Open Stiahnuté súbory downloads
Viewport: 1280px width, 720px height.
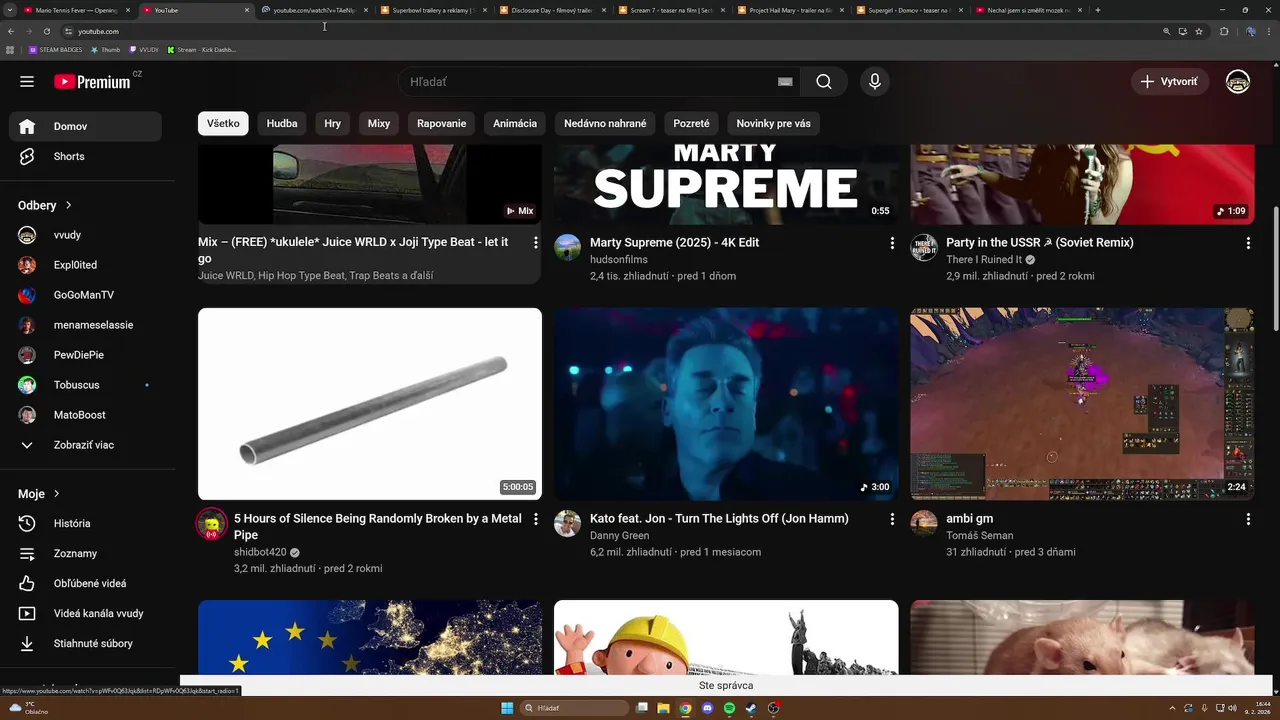(x=85, y=643)
